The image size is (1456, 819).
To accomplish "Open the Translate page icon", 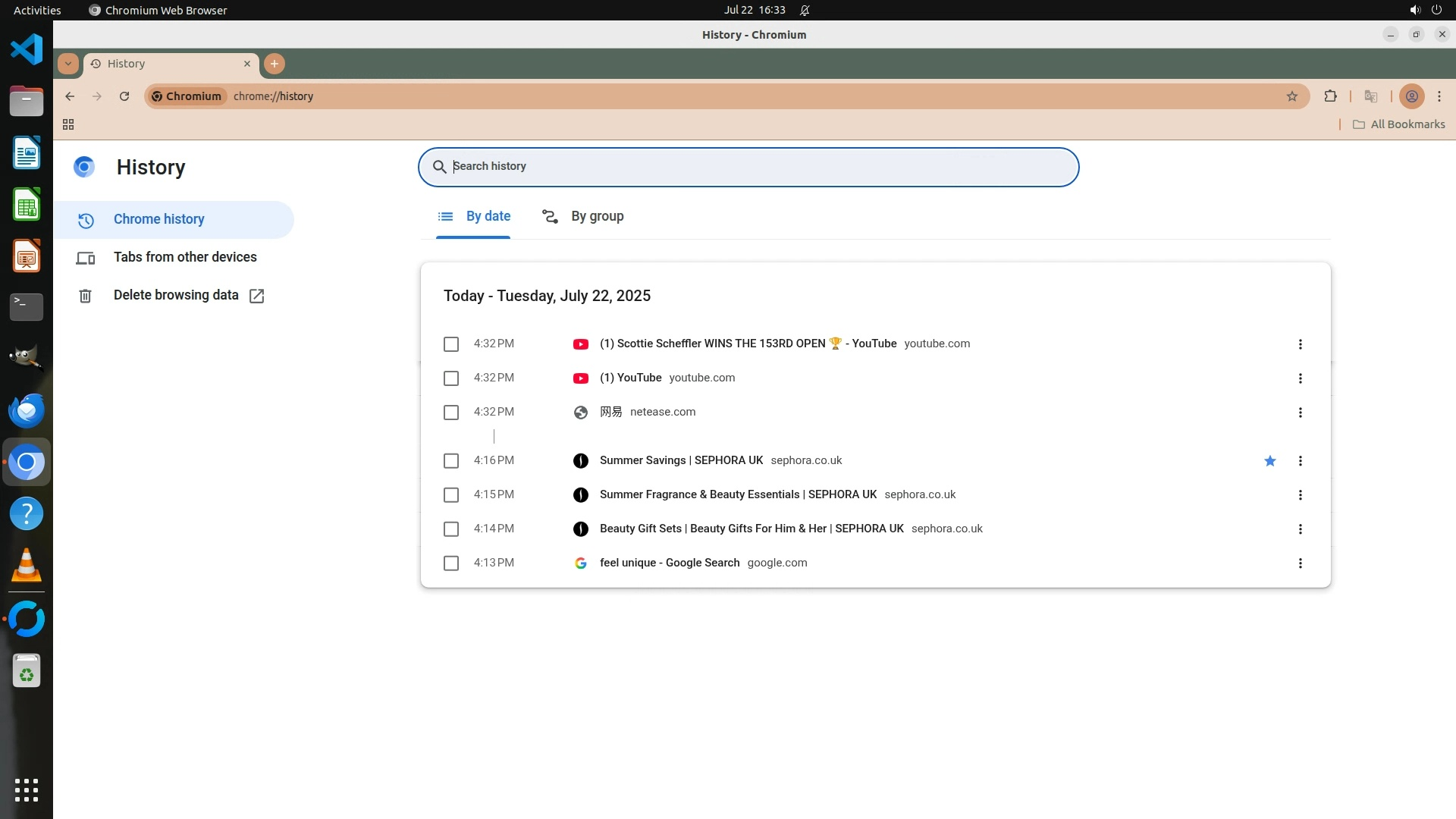I will point(1370,96).
